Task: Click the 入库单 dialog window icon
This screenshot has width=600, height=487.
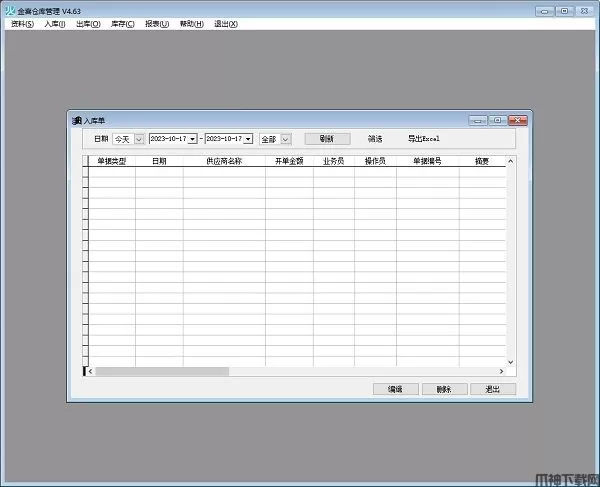Action: tap(77, 121)
